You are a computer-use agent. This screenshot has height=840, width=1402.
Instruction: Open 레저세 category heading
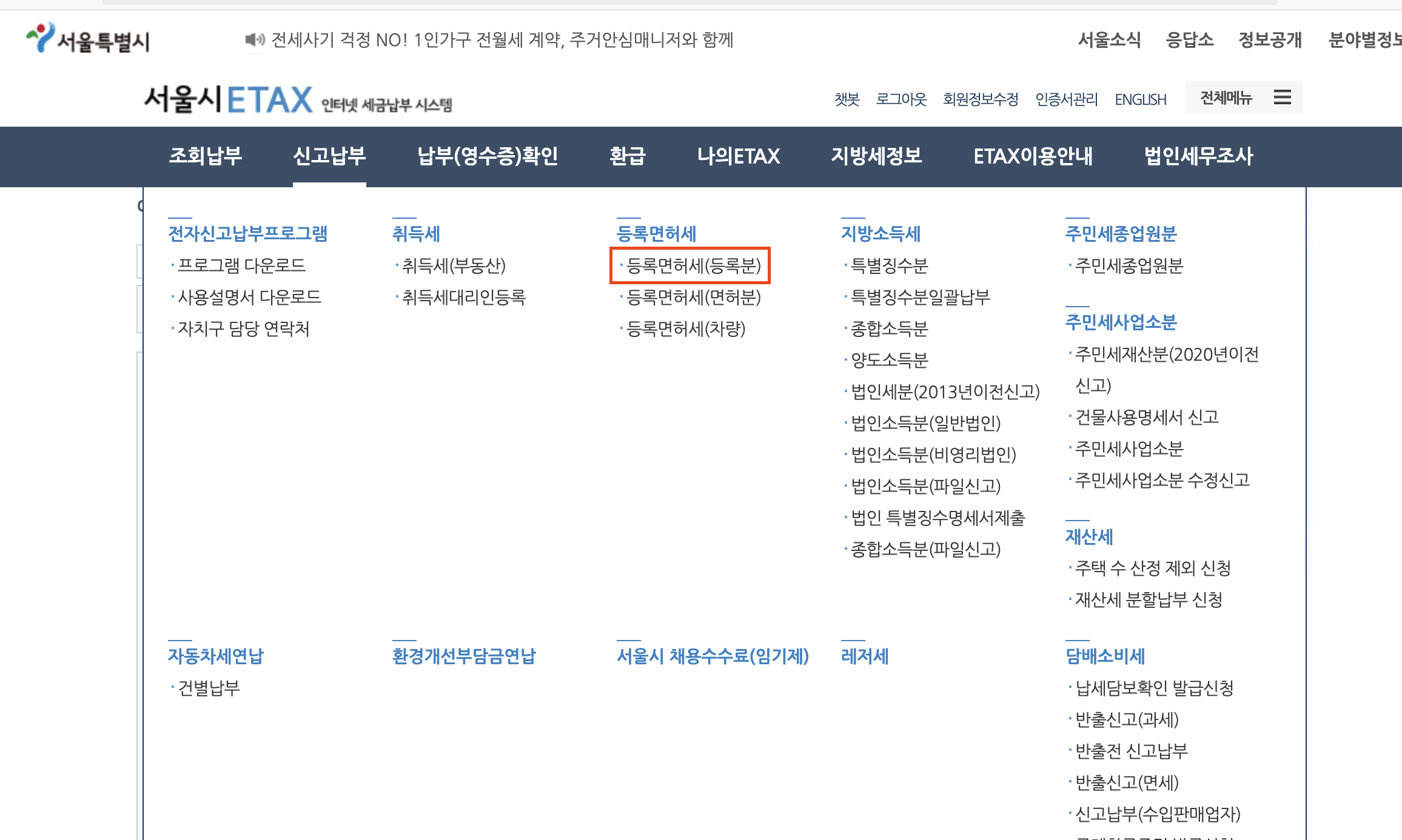[865, 656]
